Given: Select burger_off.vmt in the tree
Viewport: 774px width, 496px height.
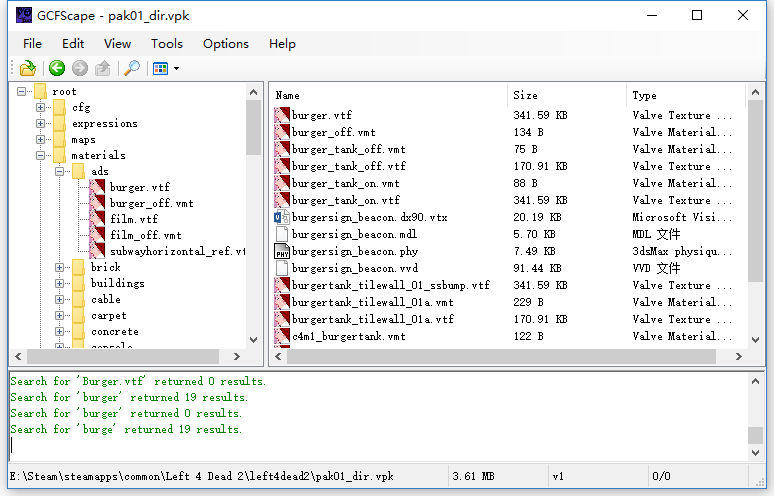Looking at the screenshot, I should [x=152, y=203].
